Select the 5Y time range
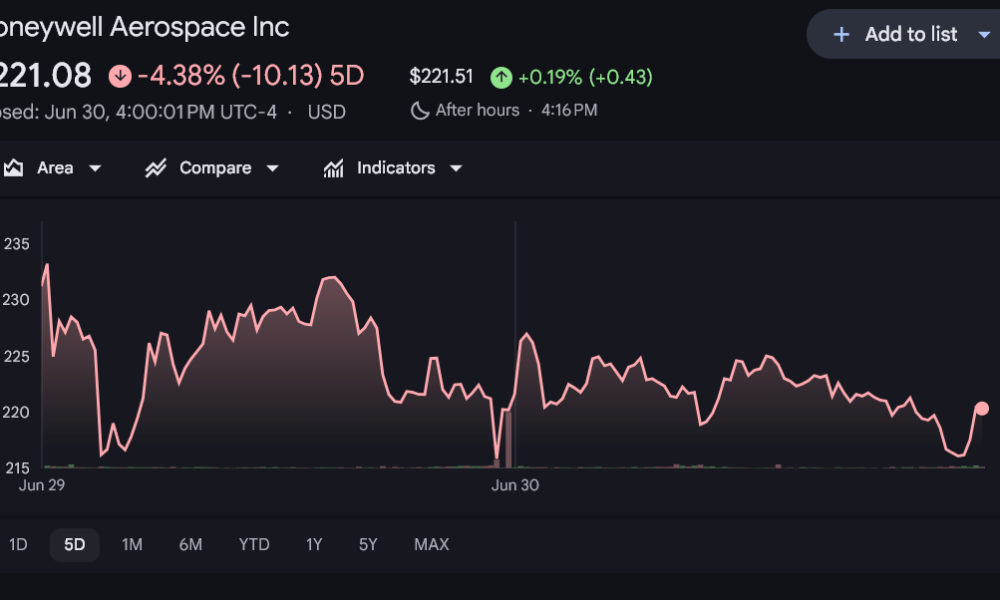The height and width of the screenshot is (600, 1000). tap(368, 545)
